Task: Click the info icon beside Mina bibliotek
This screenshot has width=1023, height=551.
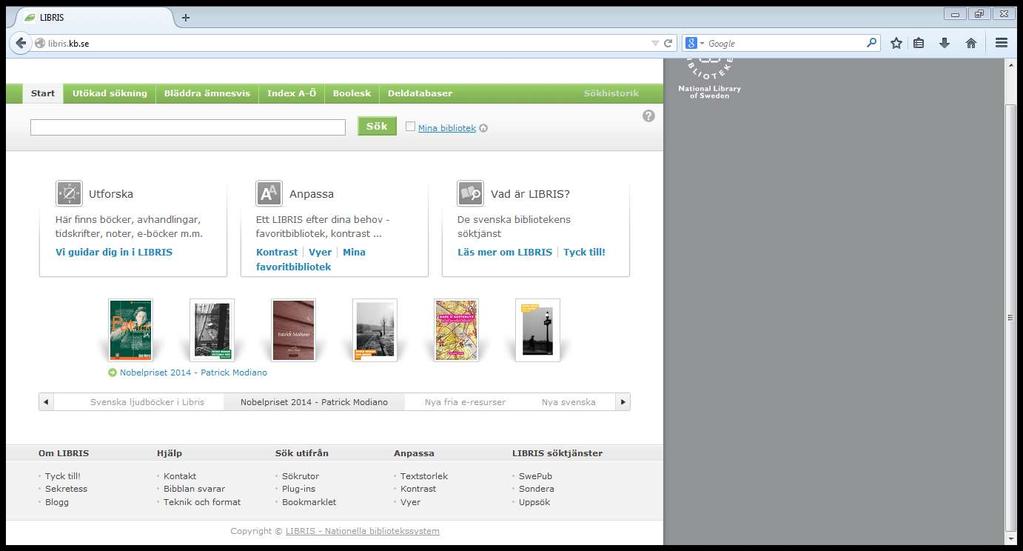Action: point(483,128)
